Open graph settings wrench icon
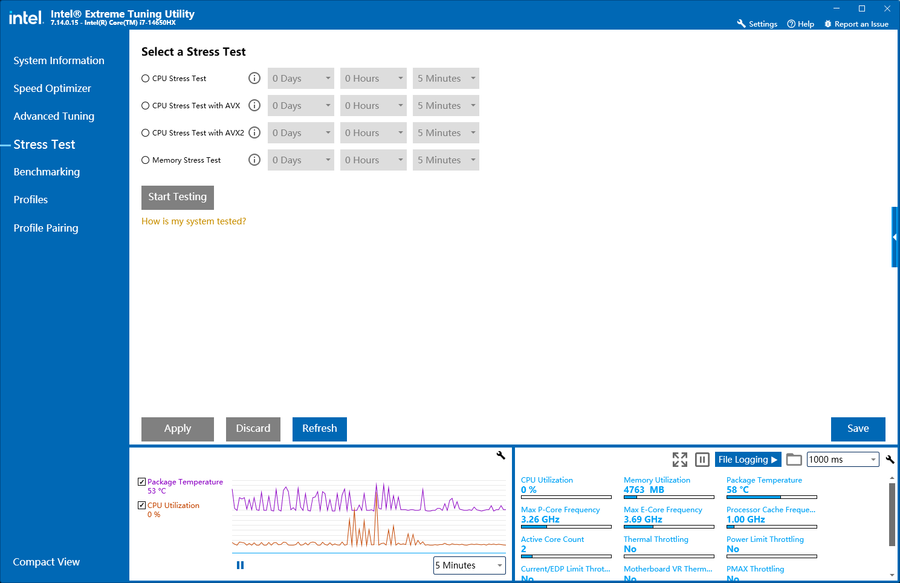 click(501, 456)
